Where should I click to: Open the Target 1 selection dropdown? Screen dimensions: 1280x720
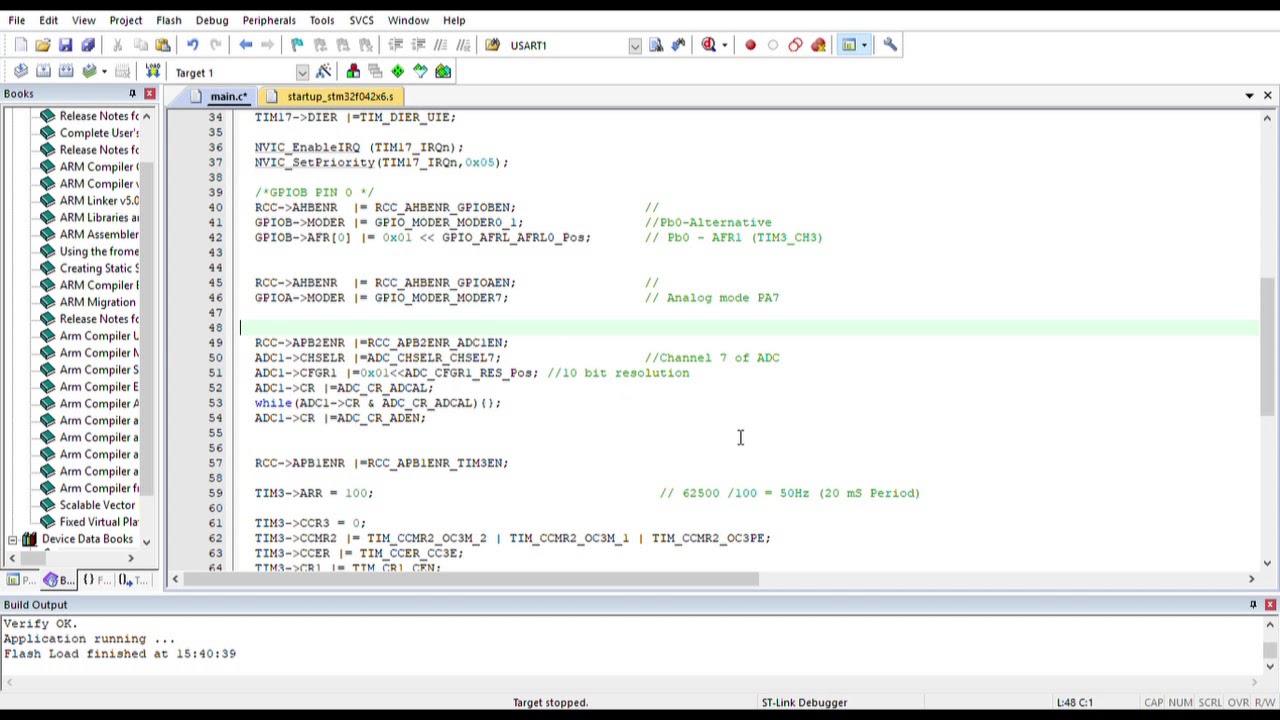pos(302,72)
